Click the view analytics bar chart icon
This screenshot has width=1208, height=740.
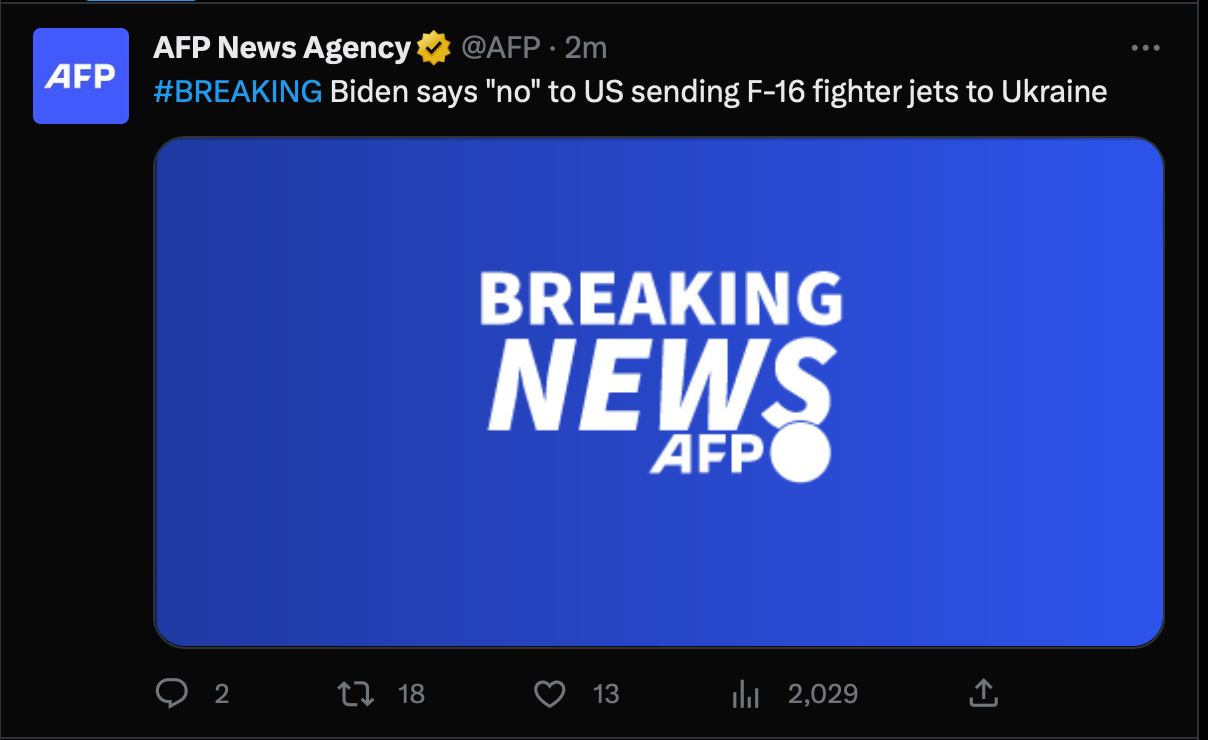tap(746, 693)
